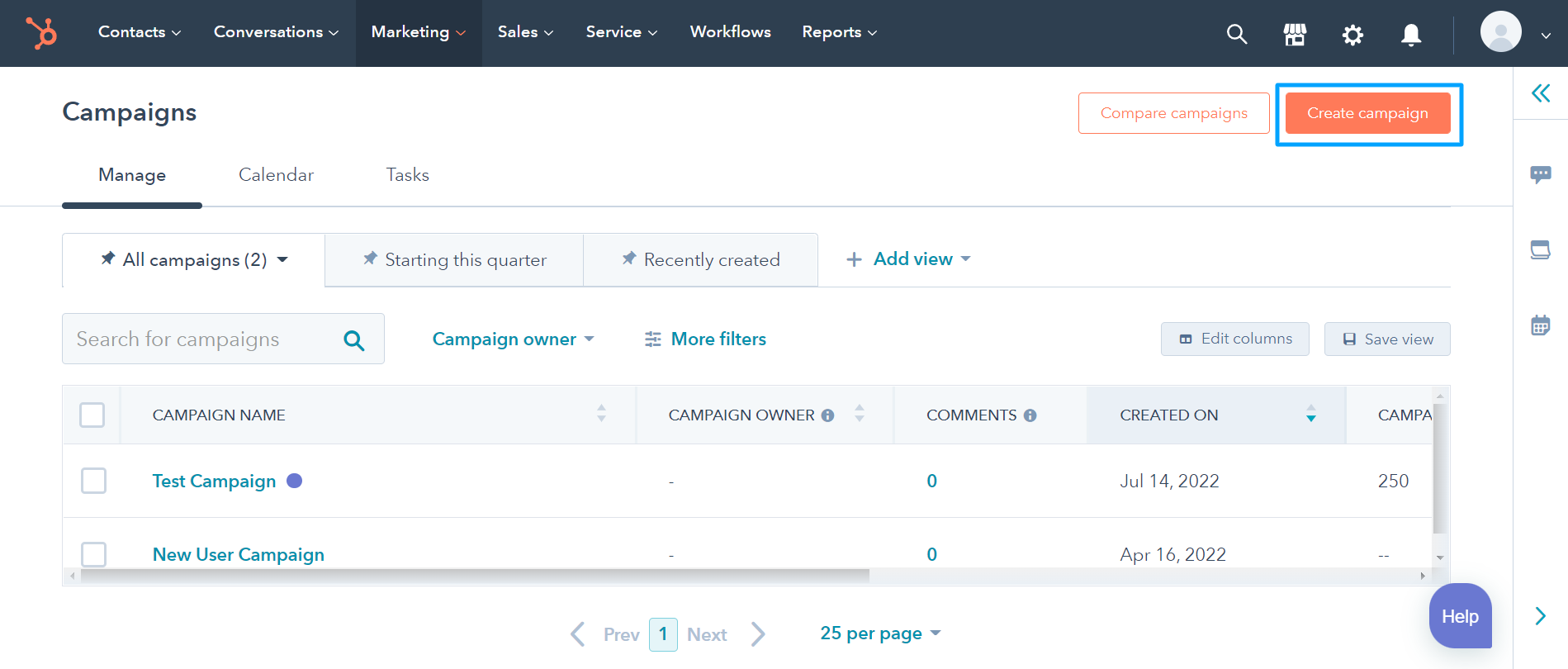Check the New User Campaign row checkbox
1568x669 pixels.
94,554
